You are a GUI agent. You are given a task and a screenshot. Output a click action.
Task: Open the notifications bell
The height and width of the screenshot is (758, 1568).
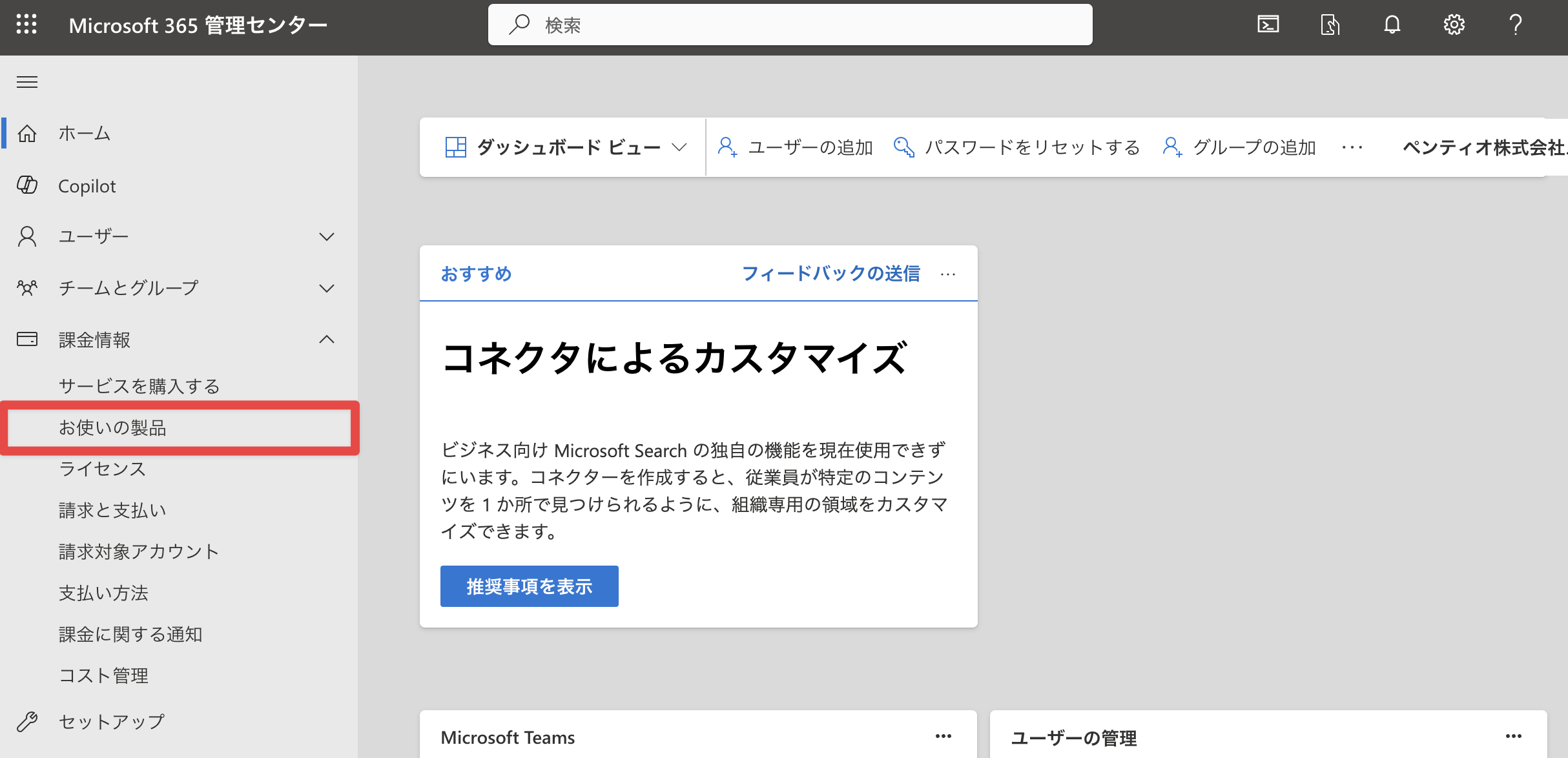click(1392, 25)
